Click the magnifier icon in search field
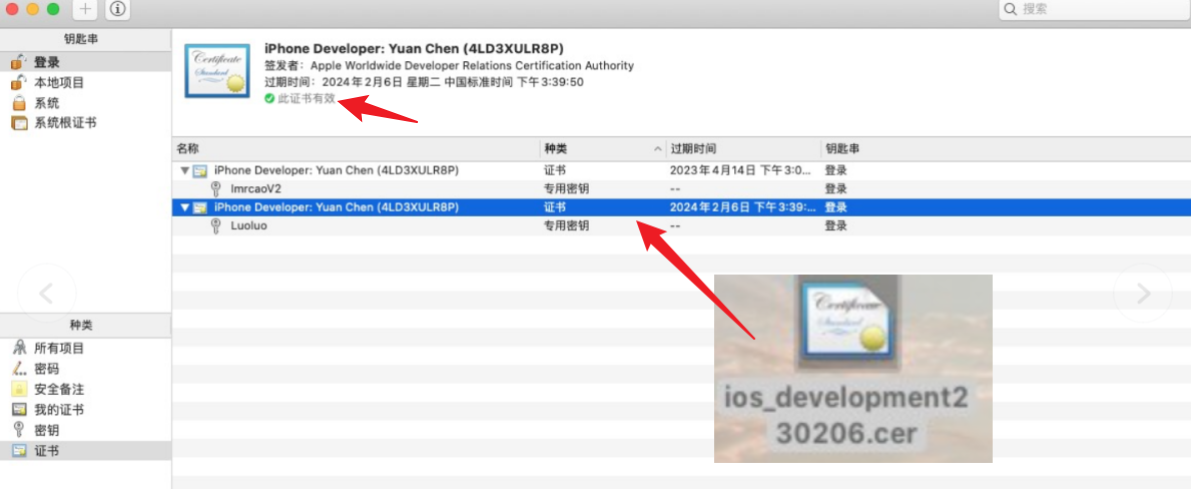 click(x=1009, y=9)
